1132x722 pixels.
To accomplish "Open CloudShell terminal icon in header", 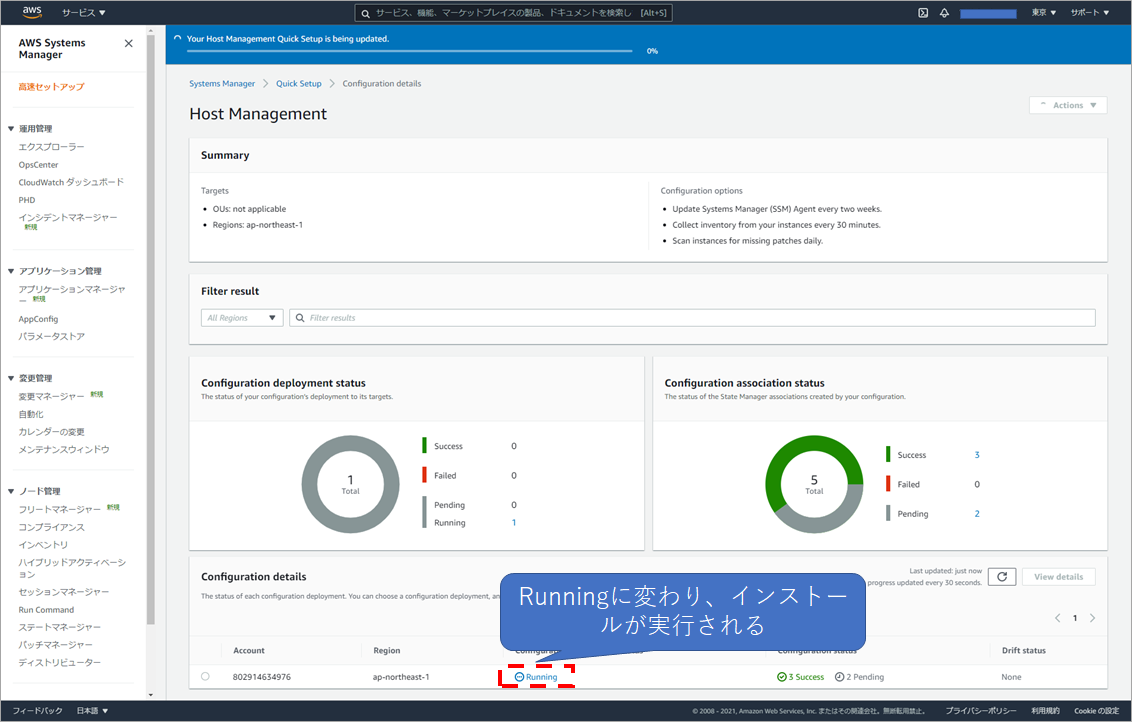I will pos(923,13).
